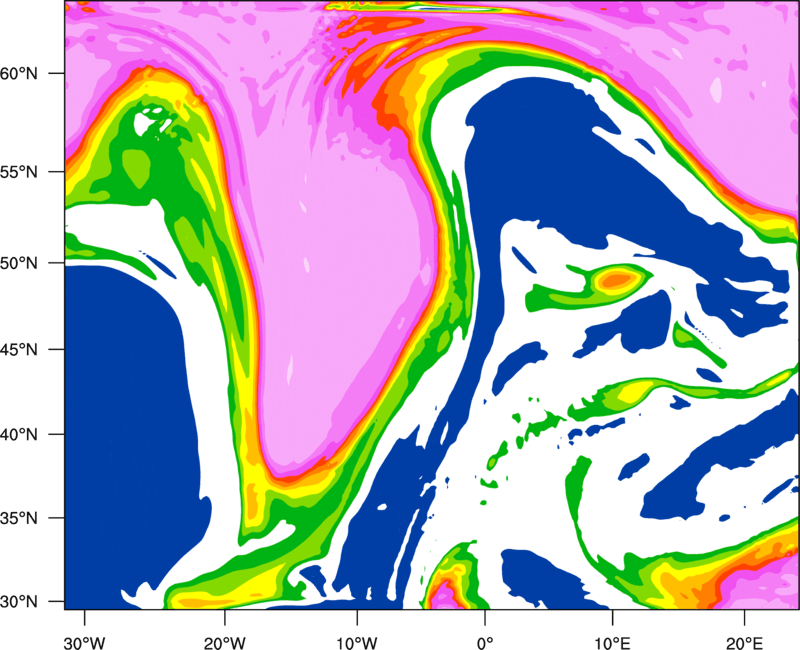Click the 50°N latitude label
This screenshot has height=650, width=800.
[x=19, y=263]
